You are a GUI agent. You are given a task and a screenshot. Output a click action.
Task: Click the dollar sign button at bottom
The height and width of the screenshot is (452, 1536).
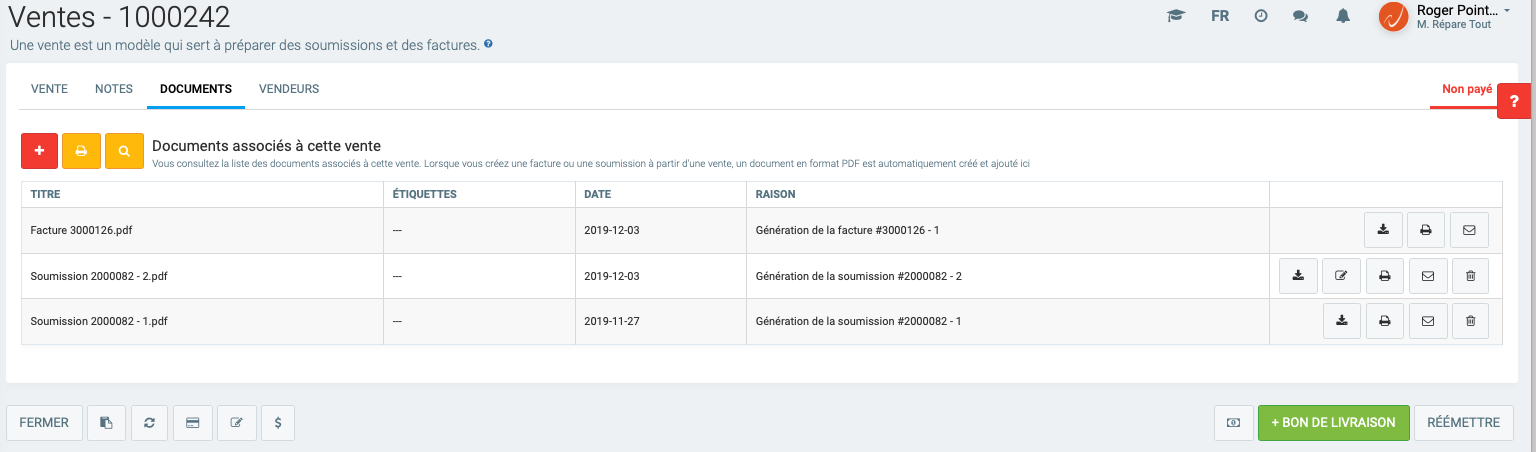[x=277, y=423]
